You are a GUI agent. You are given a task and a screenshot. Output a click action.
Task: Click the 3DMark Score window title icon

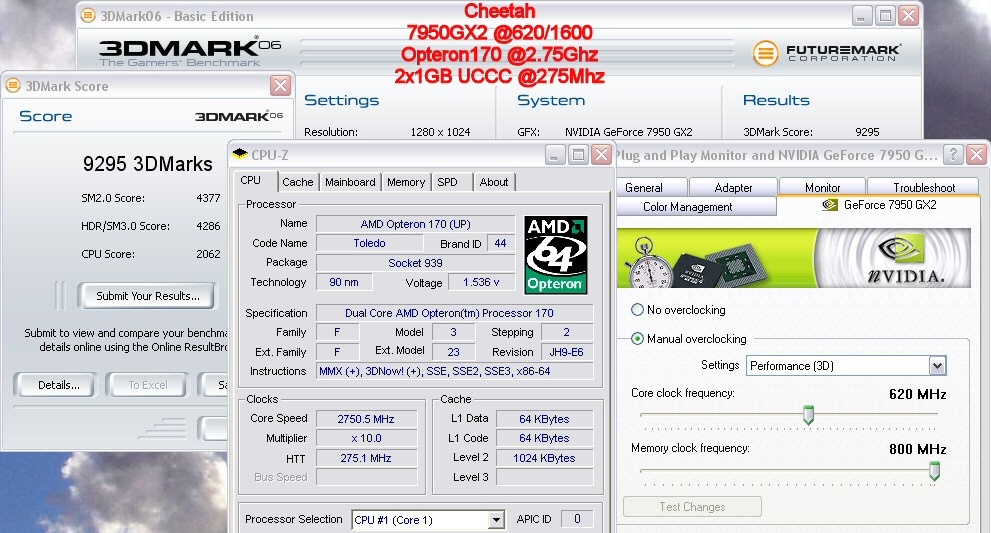tap(13, 85)
